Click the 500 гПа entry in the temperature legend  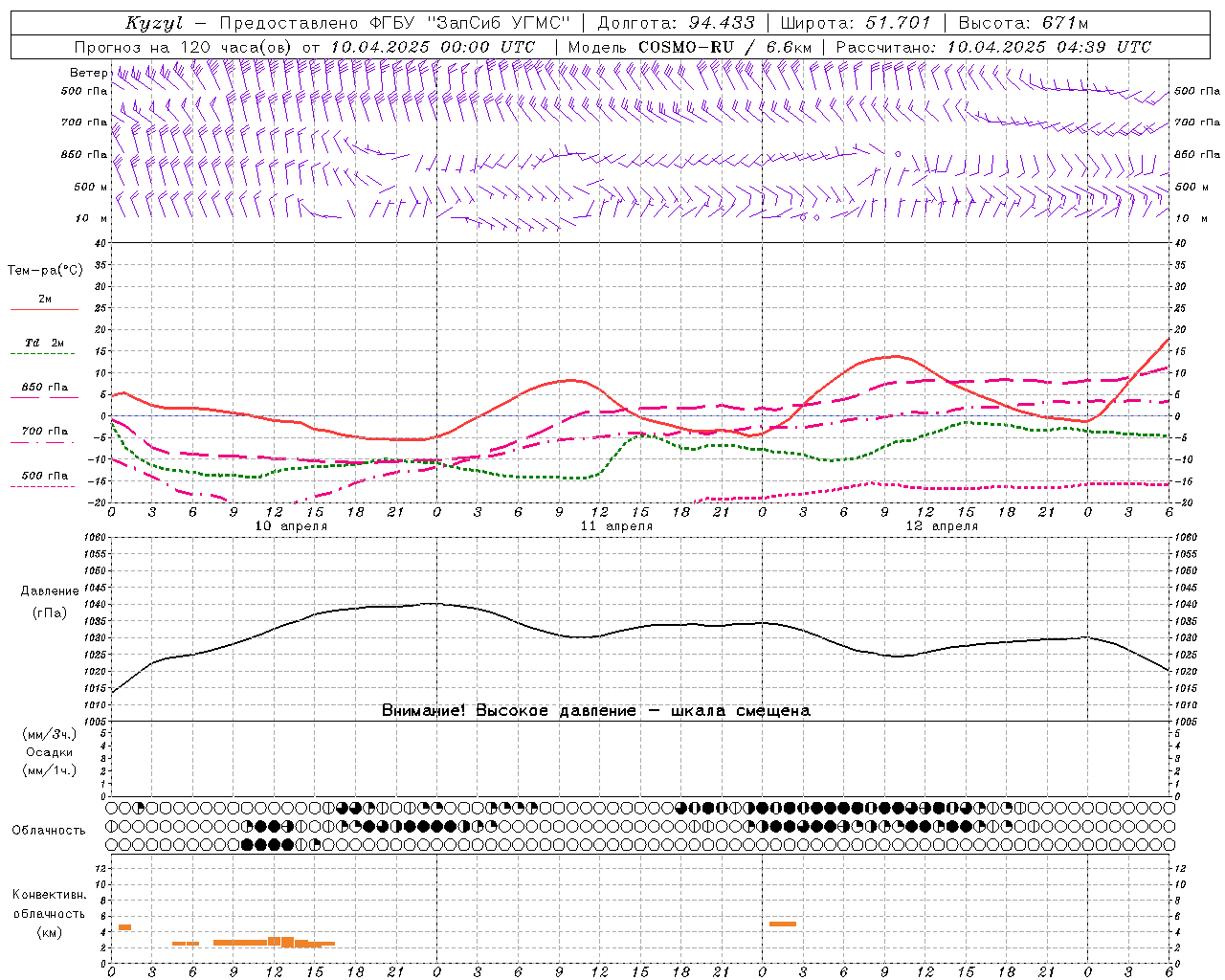tap(45, 476)
